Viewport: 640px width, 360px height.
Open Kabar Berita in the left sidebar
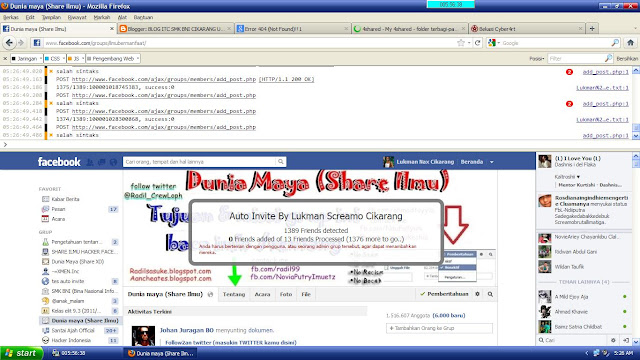click(x=65, y=199)
